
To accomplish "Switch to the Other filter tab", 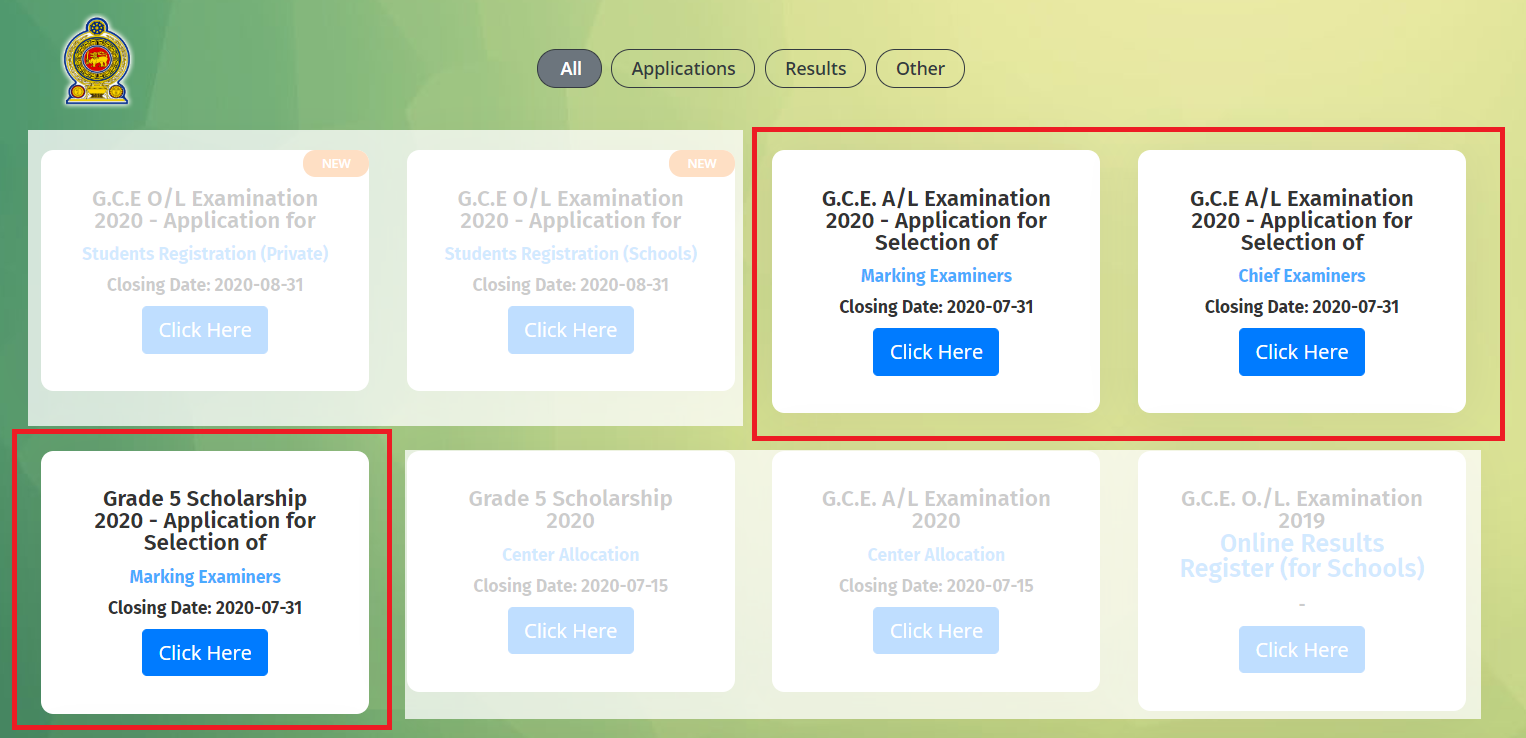I will 920,68.
